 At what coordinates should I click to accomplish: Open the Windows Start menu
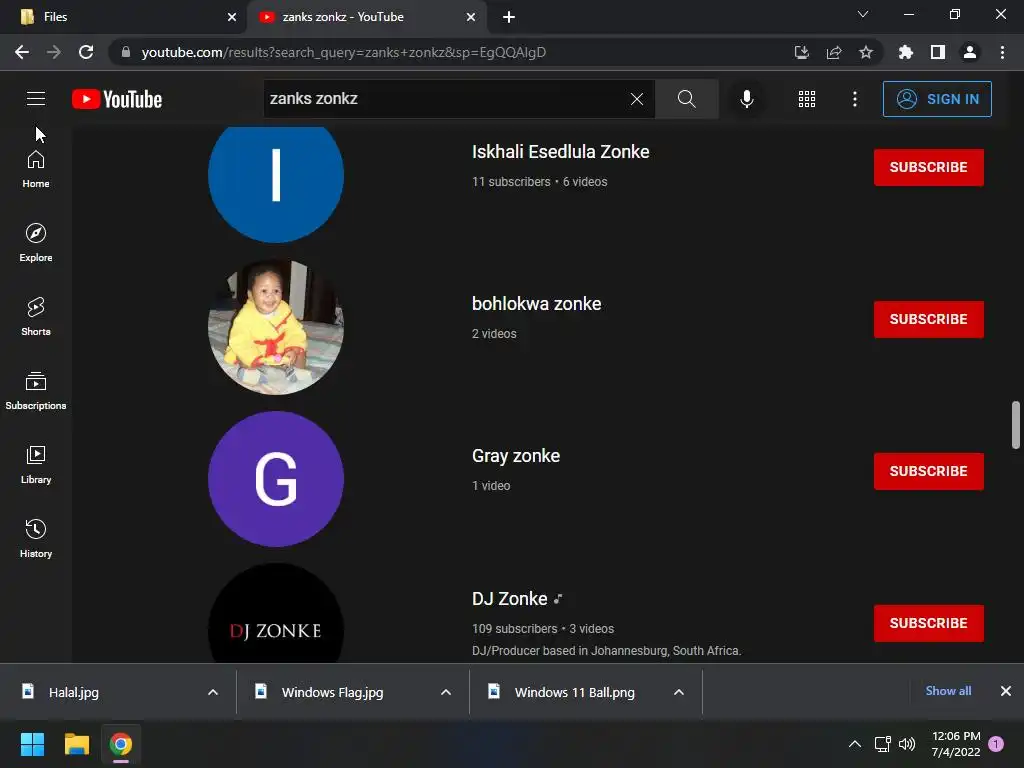click(x=32, y=744)
